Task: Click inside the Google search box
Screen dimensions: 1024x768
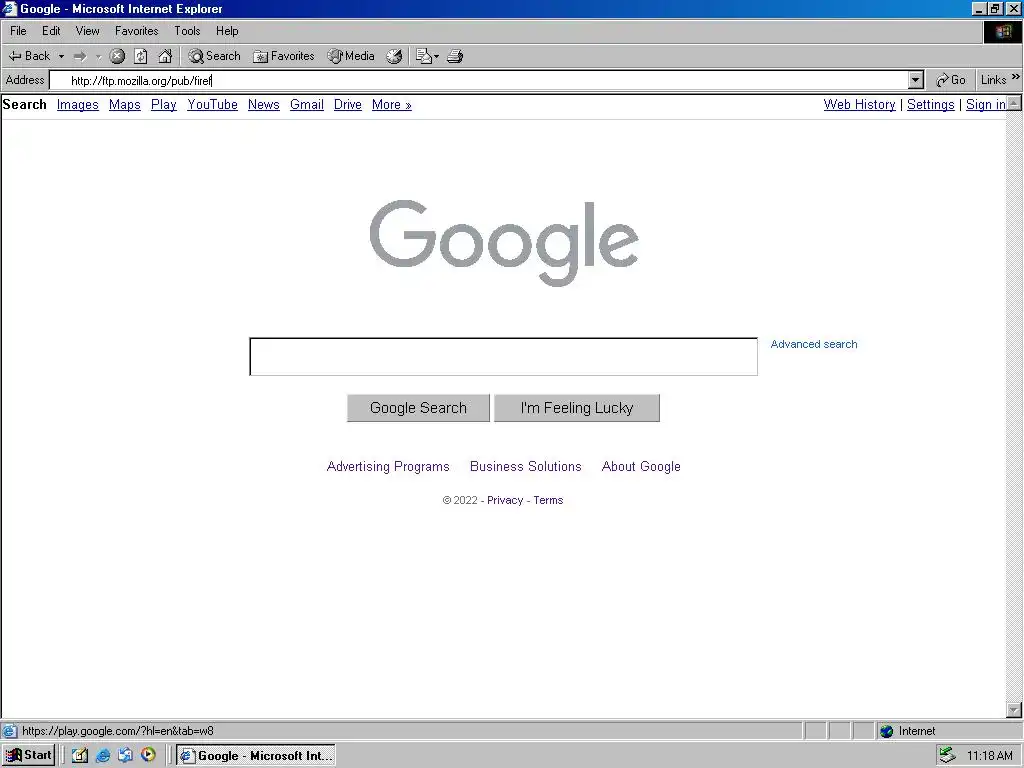Action: 504,357
